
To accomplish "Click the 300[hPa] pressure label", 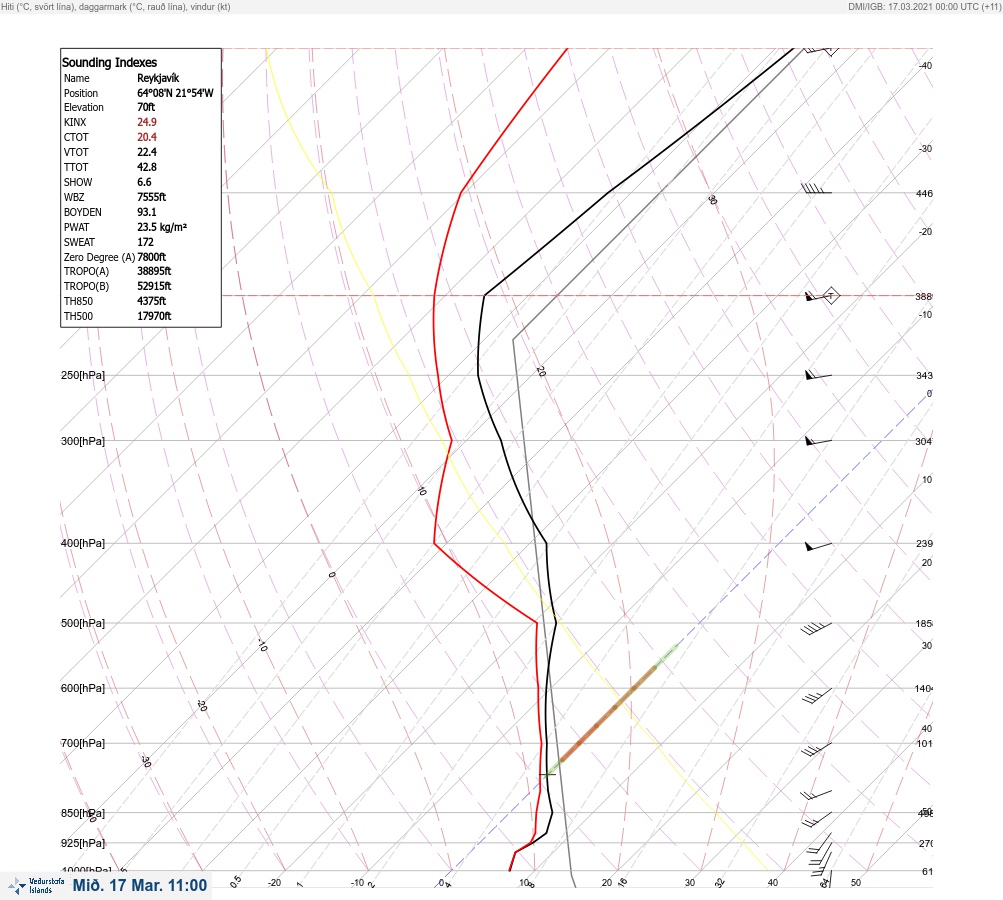I will tap(83, 441).
